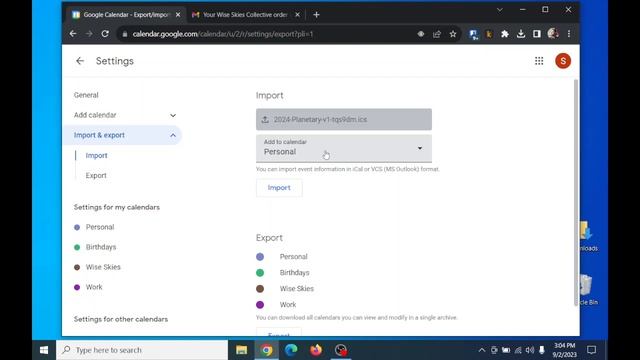Click the green Birthdays export color dot
The width and height of the screenshot is (640, 360).
(260, 273)
